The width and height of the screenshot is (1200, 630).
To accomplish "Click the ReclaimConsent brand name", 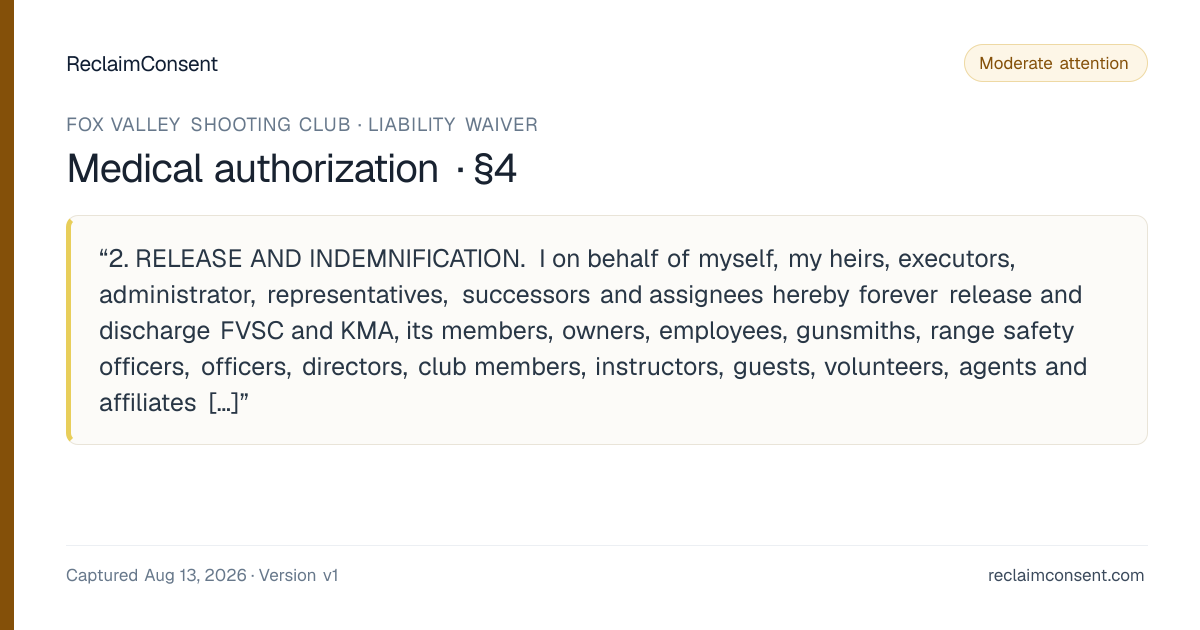I will [142, 64].
